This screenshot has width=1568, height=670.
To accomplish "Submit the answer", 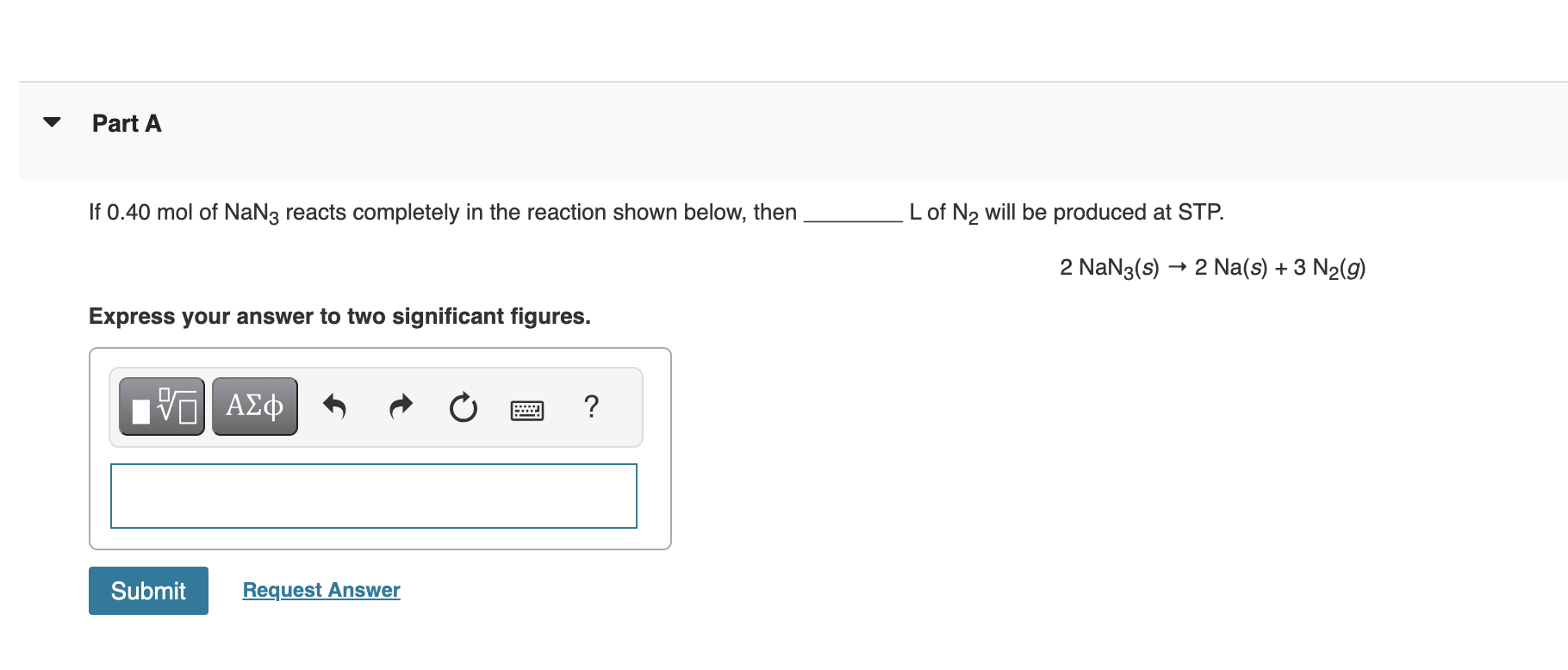I will (x=148, y=591).
